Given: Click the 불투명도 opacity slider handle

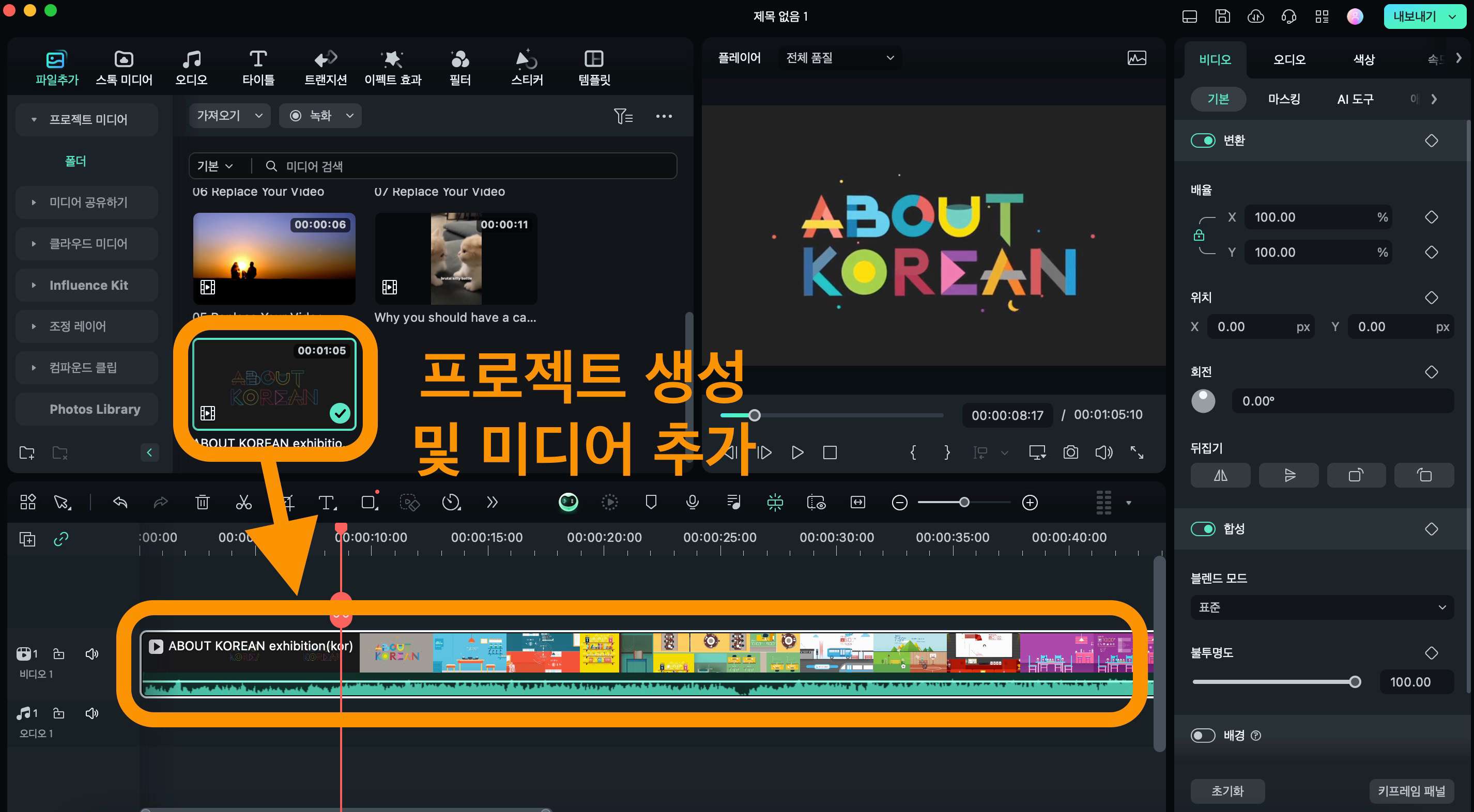Looking at the screenshot, I should coord(1355,682).
